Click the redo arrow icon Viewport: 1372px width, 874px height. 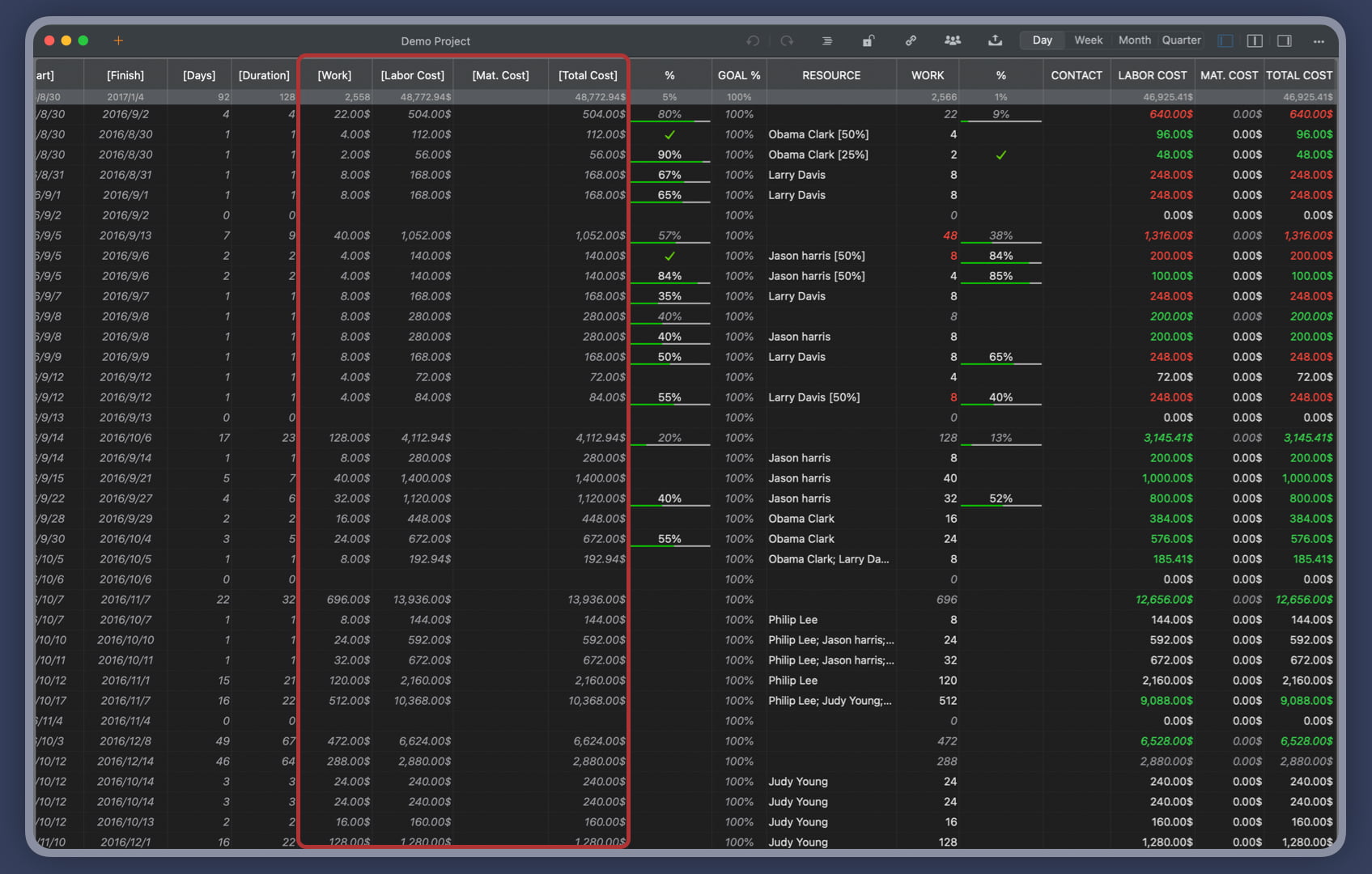pyautogui.click(x=787, y=40)
